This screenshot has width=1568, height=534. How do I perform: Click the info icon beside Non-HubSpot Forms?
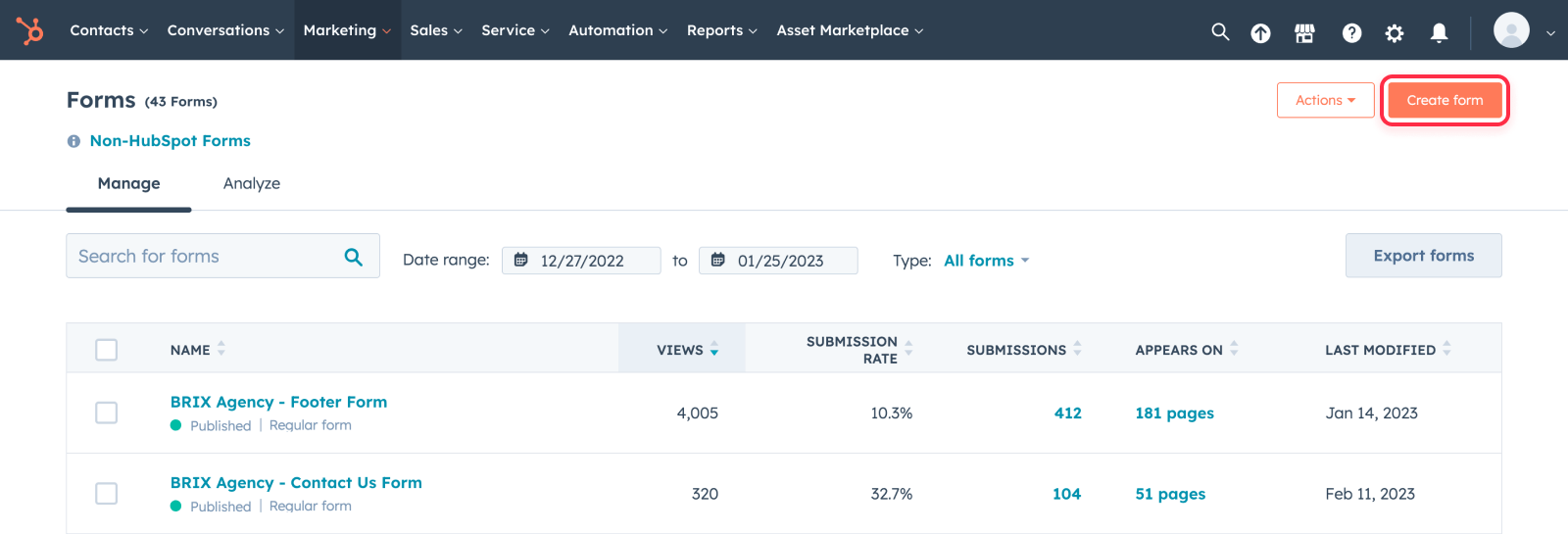[73, 141]
